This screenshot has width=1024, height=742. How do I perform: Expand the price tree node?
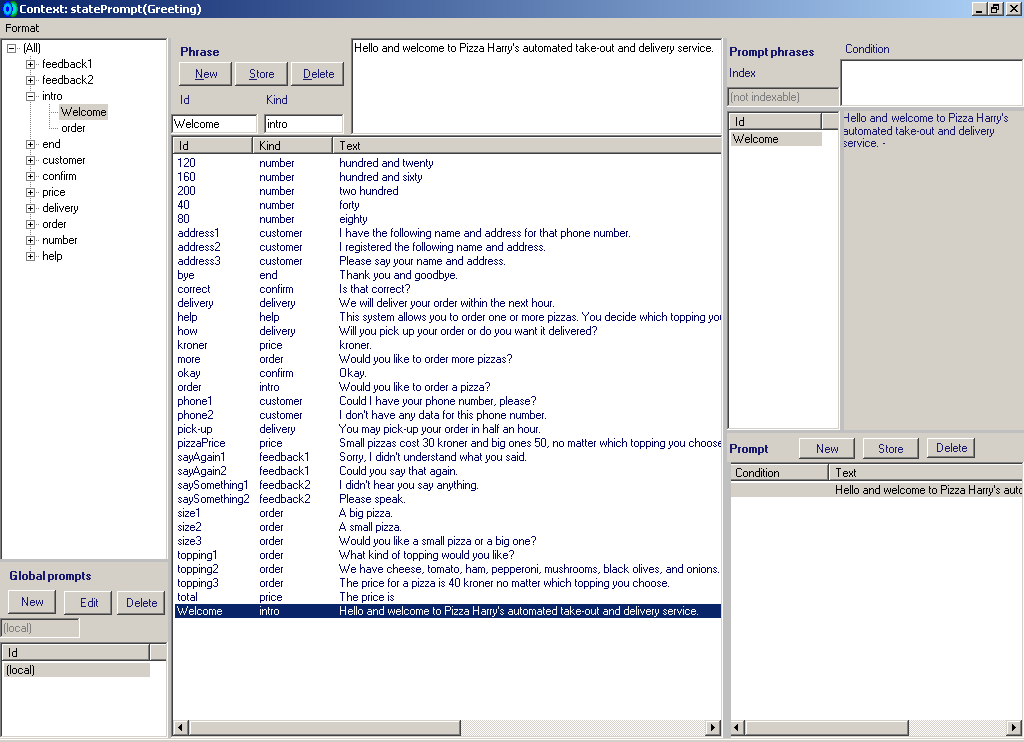(x=30, y=192)
